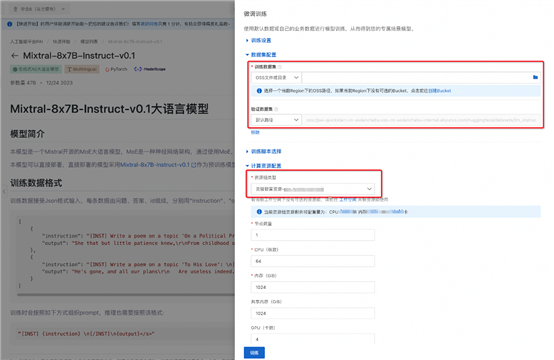Click the info icon in the OSS path hint
554x360 pixels.
click(x=259, y=91)
